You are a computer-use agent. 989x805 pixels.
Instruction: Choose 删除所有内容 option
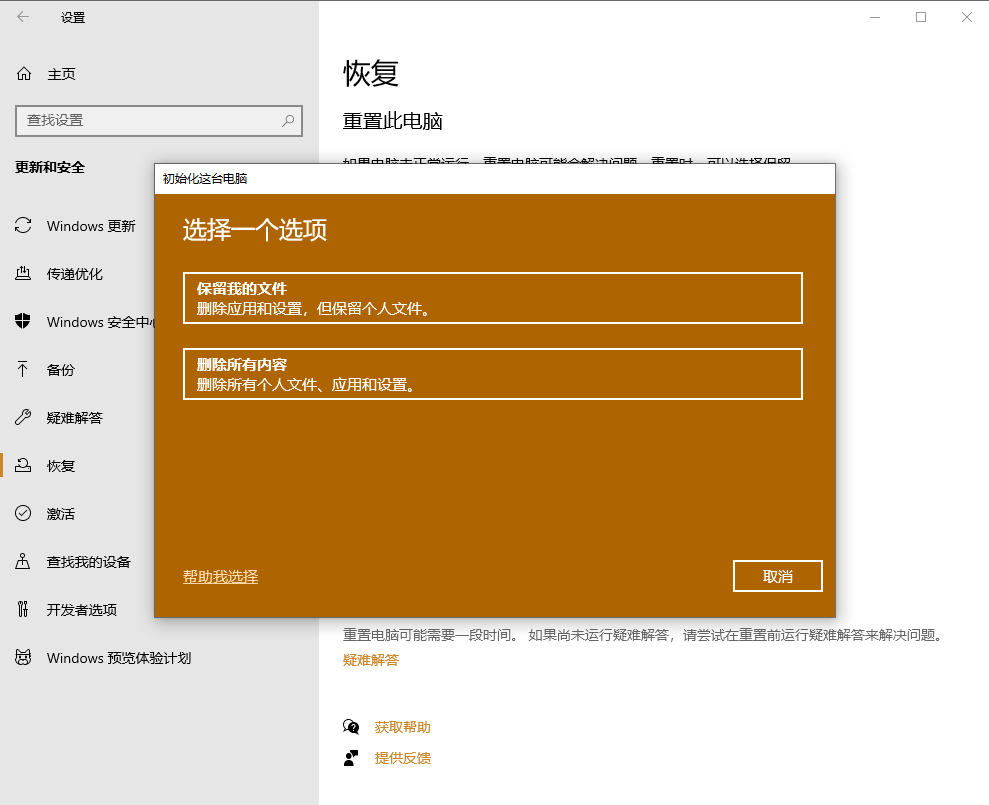coord(492,374)
